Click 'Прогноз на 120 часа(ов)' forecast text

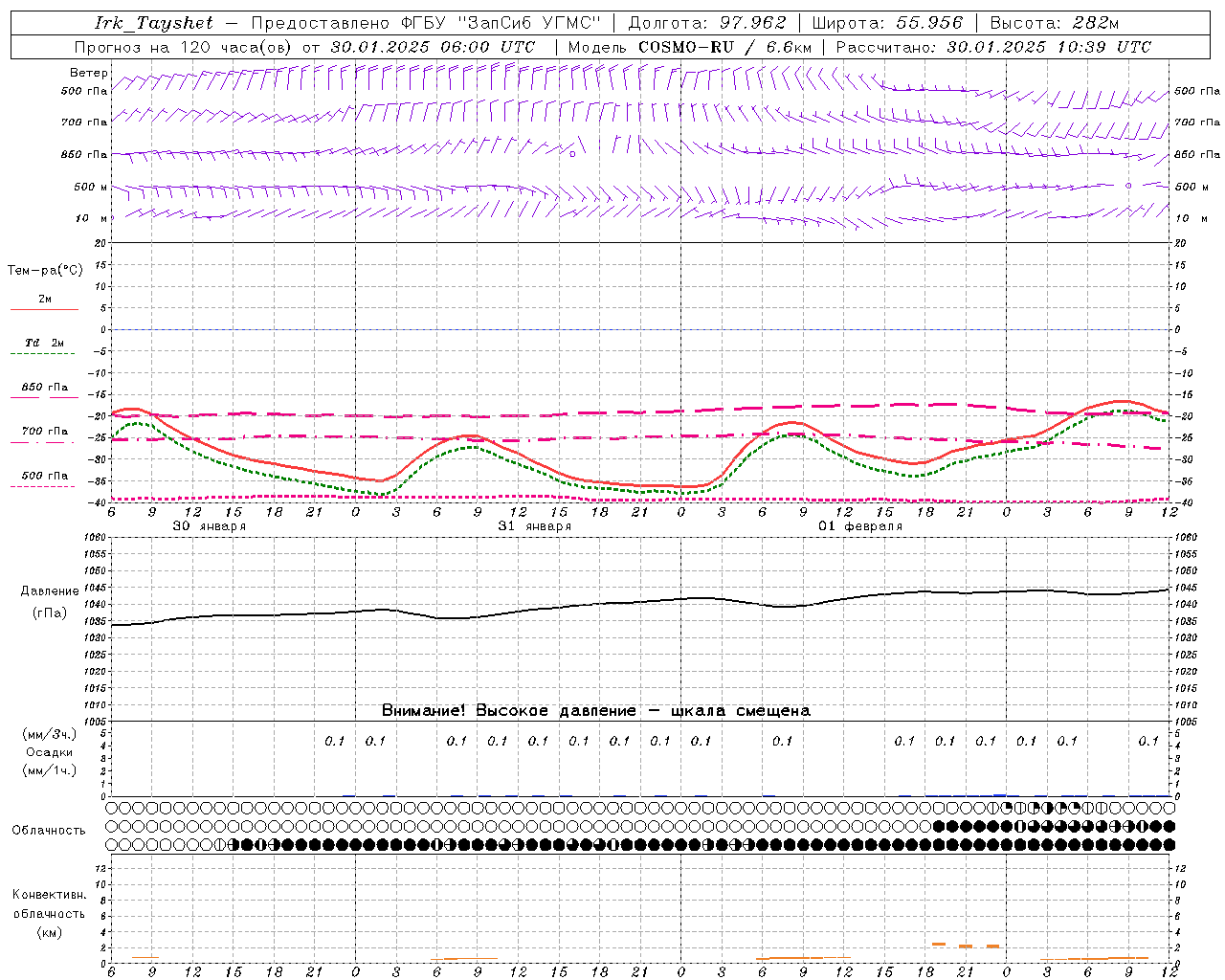click(x=185, y=47)
